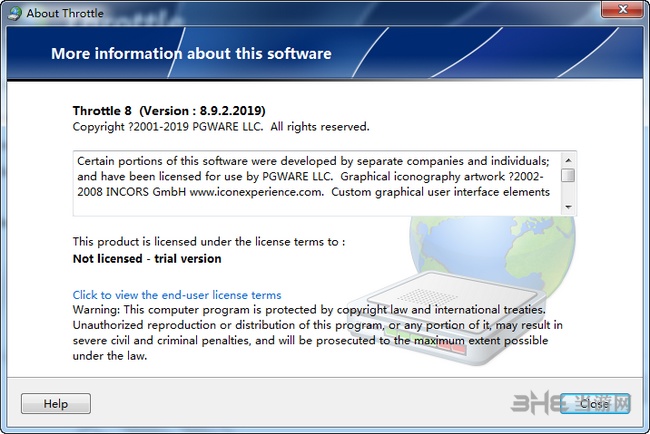The width and height of the screenshot is (650, 434).
Task: Click the scrollbar thumb in credits box
Action: pyautogui.click(x=568, y=175)
